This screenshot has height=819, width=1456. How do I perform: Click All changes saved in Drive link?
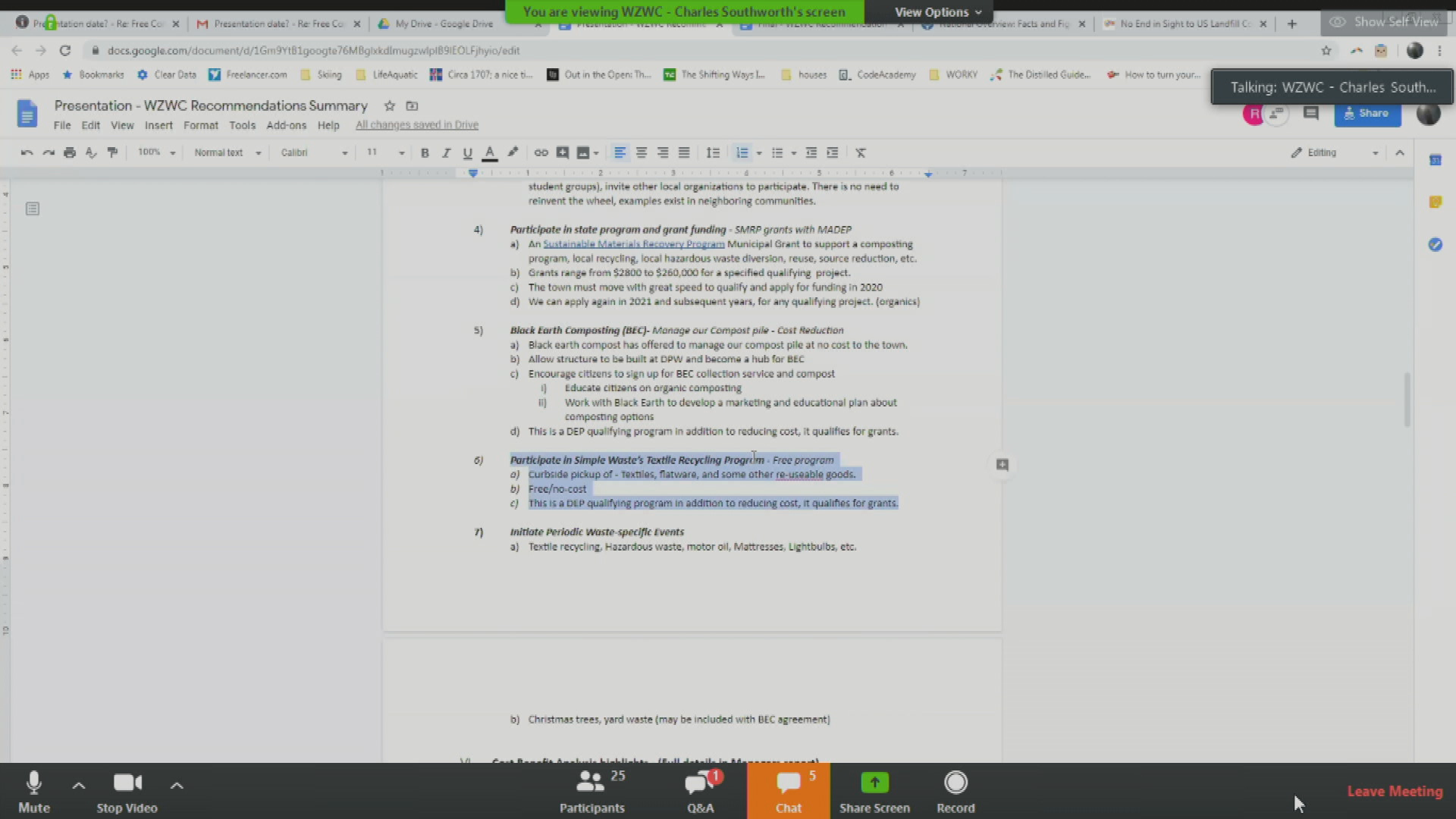click(417, 125)
